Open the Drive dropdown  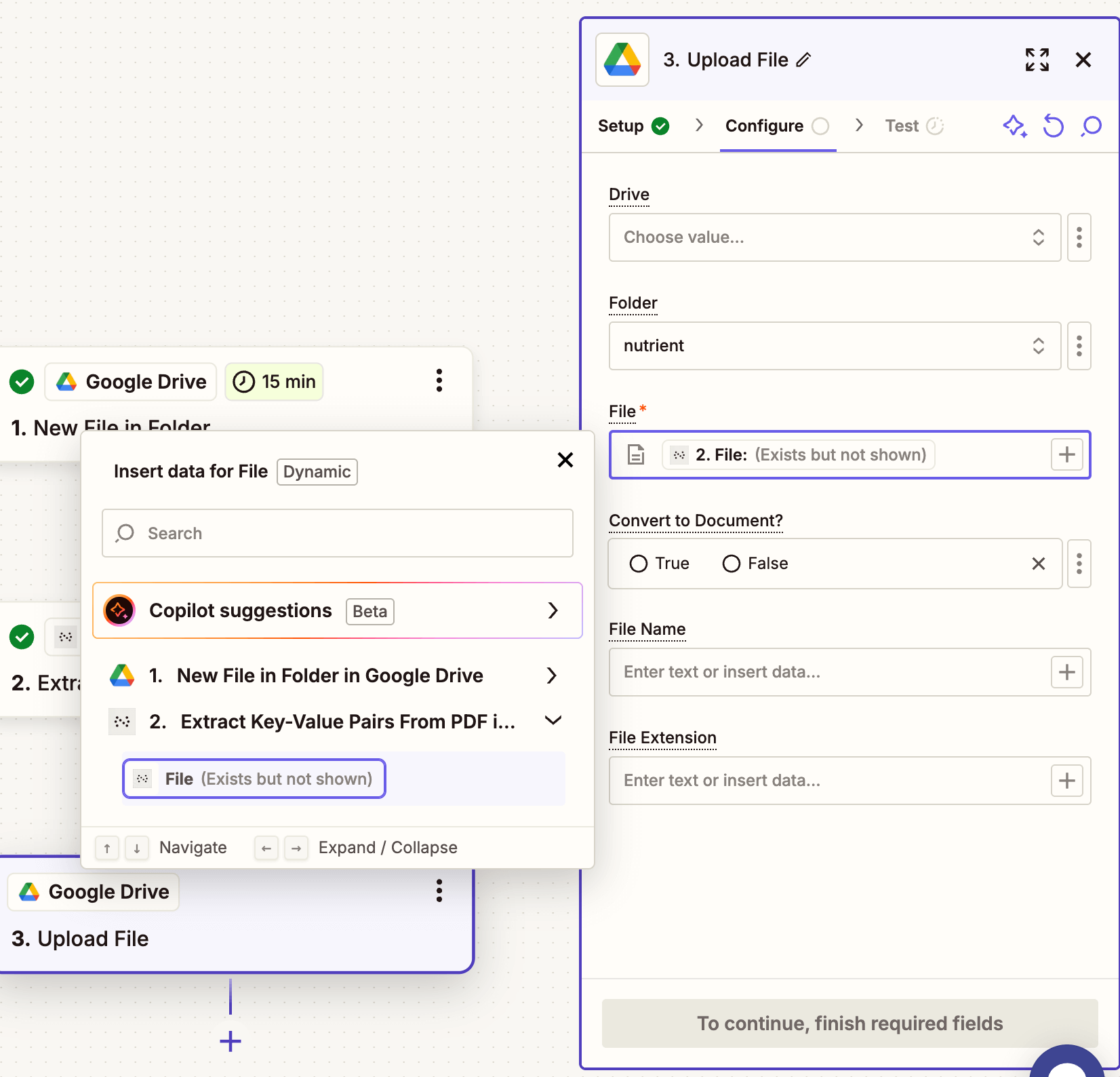point(834,237)
